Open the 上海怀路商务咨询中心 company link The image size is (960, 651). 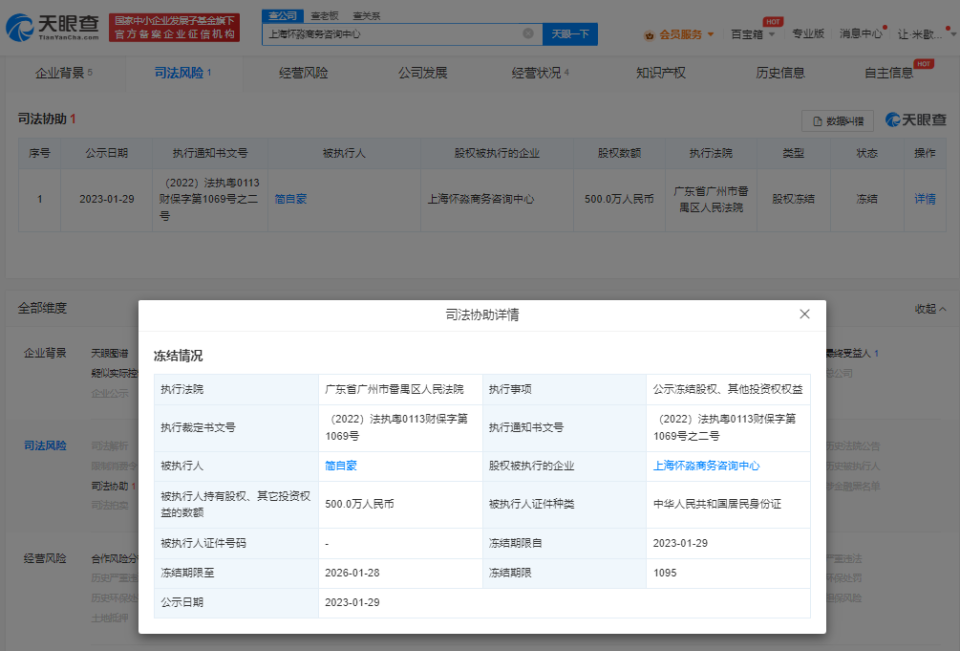(707, 465)
